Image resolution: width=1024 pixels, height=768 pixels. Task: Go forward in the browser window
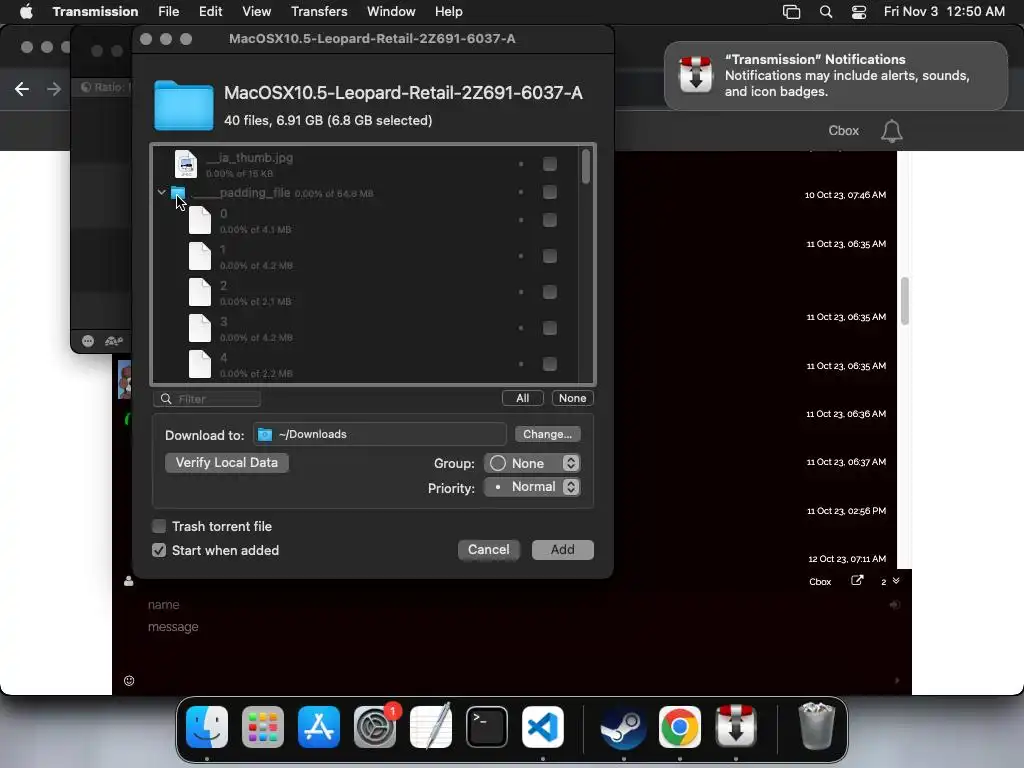pyautogui.click(x=54, y=89)
